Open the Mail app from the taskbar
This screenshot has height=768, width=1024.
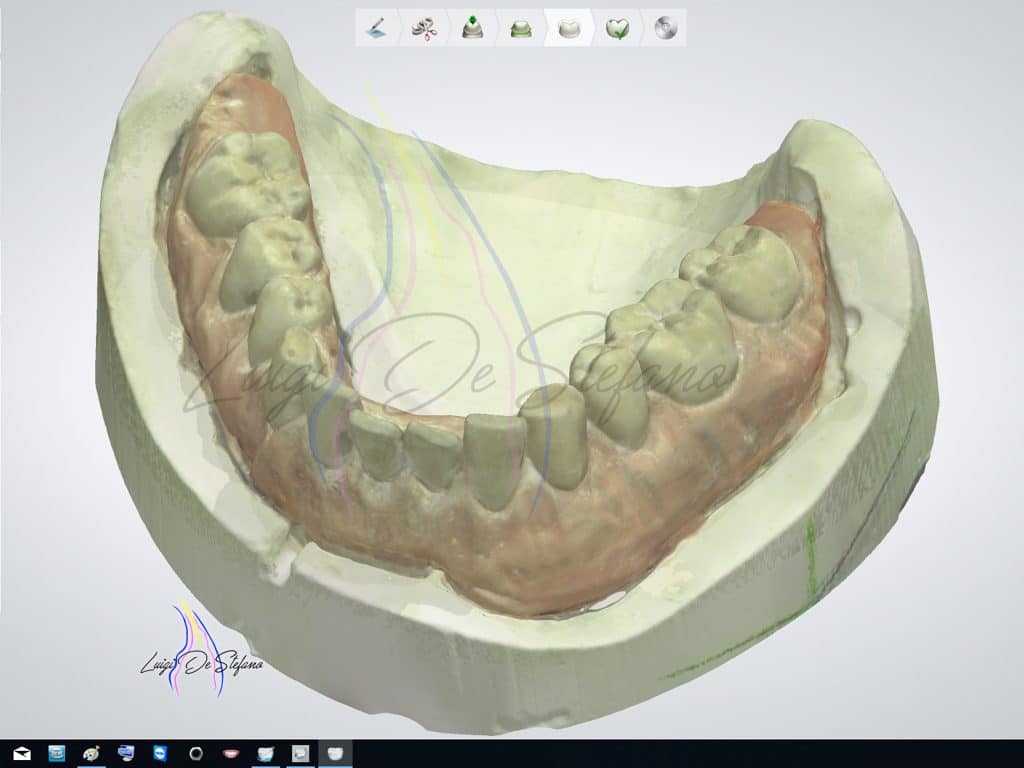tap(21, 753)
